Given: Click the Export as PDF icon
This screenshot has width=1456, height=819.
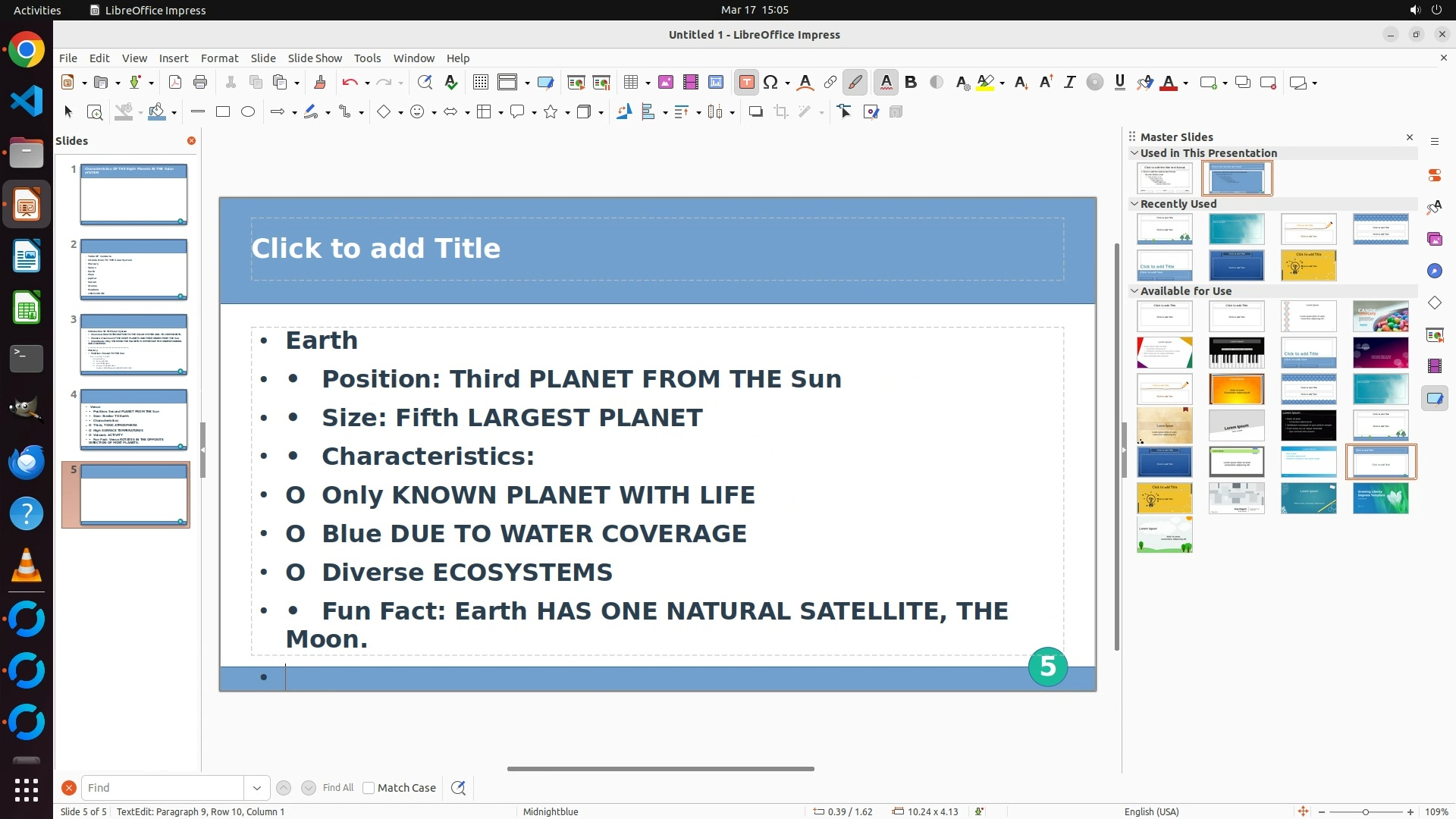Looking at the screenshot, I should [175, 83].
